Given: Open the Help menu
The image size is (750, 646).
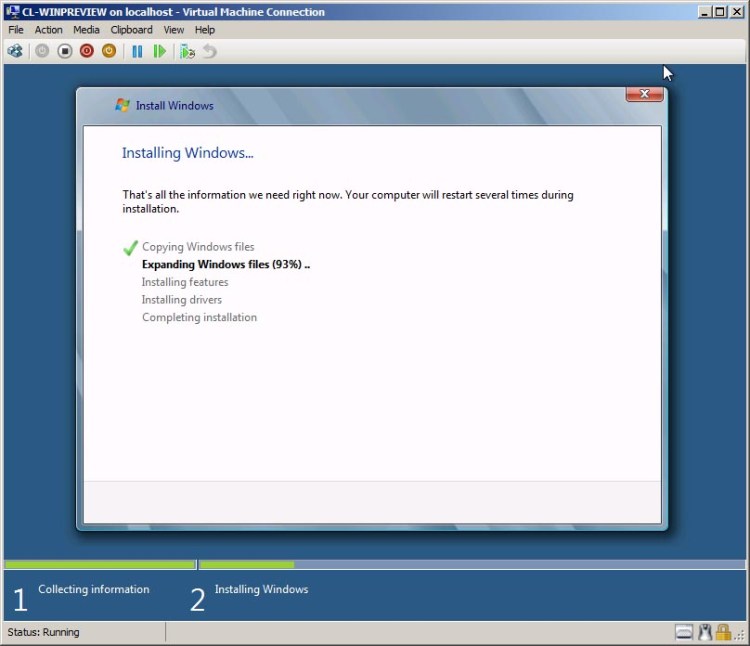Looking at the screenshot, I should (x=205, y=30).
